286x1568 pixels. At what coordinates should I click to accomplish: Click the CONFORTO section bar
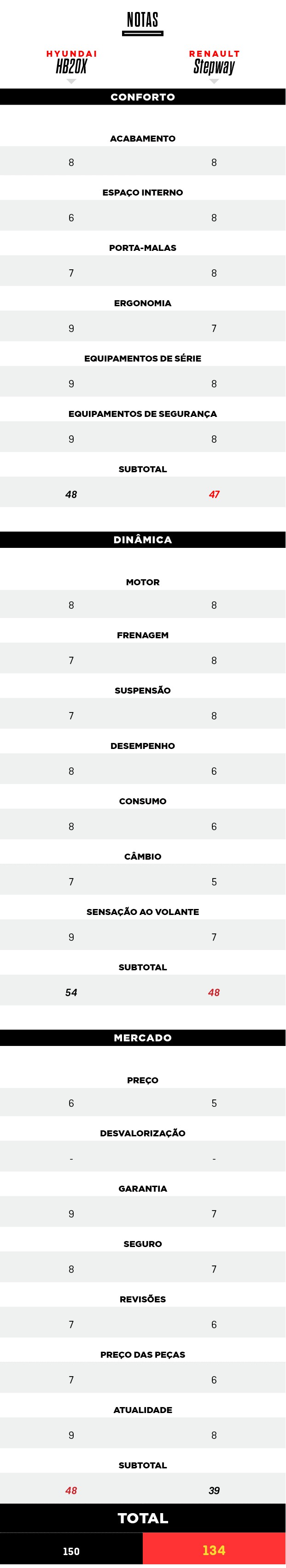[x=143, y=97]
